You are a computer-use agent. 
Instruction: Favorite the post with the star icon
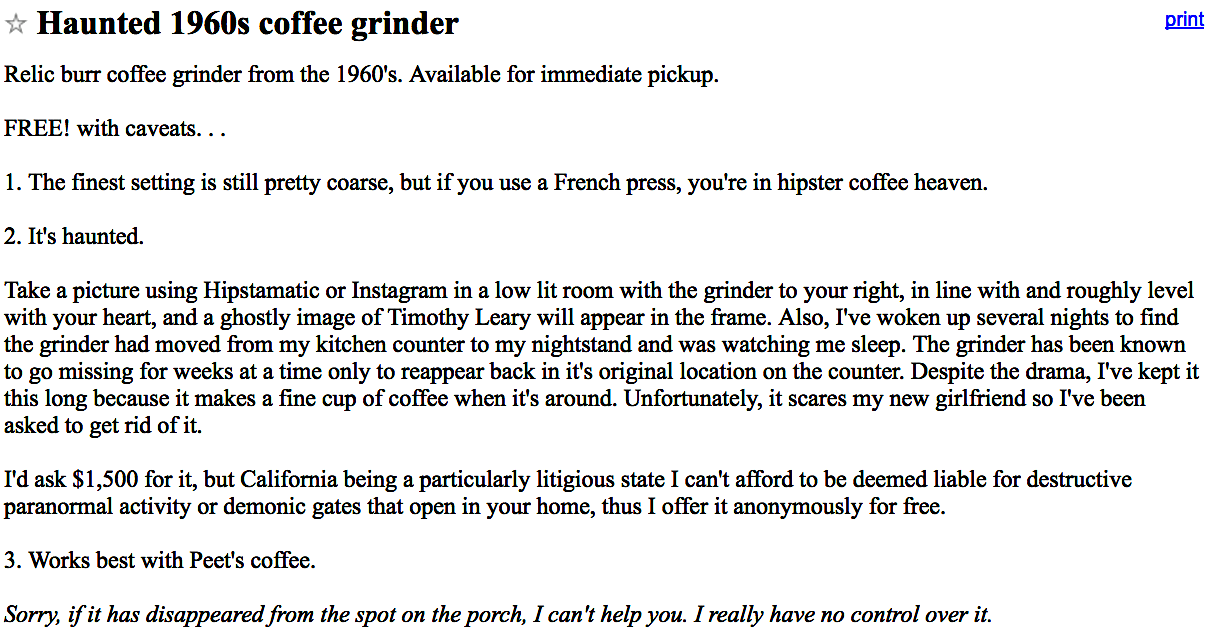point(16,25)
